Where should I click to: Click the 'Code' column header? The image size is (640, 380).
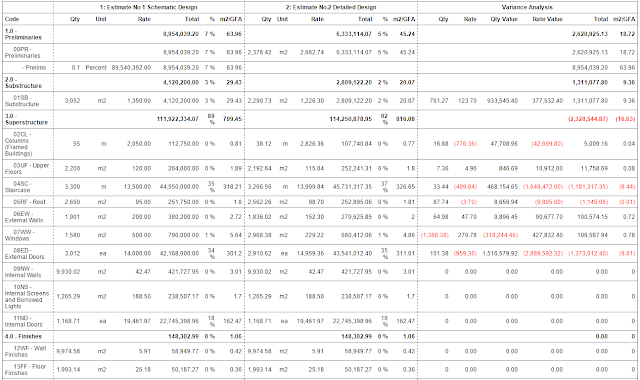click(12, 19)
